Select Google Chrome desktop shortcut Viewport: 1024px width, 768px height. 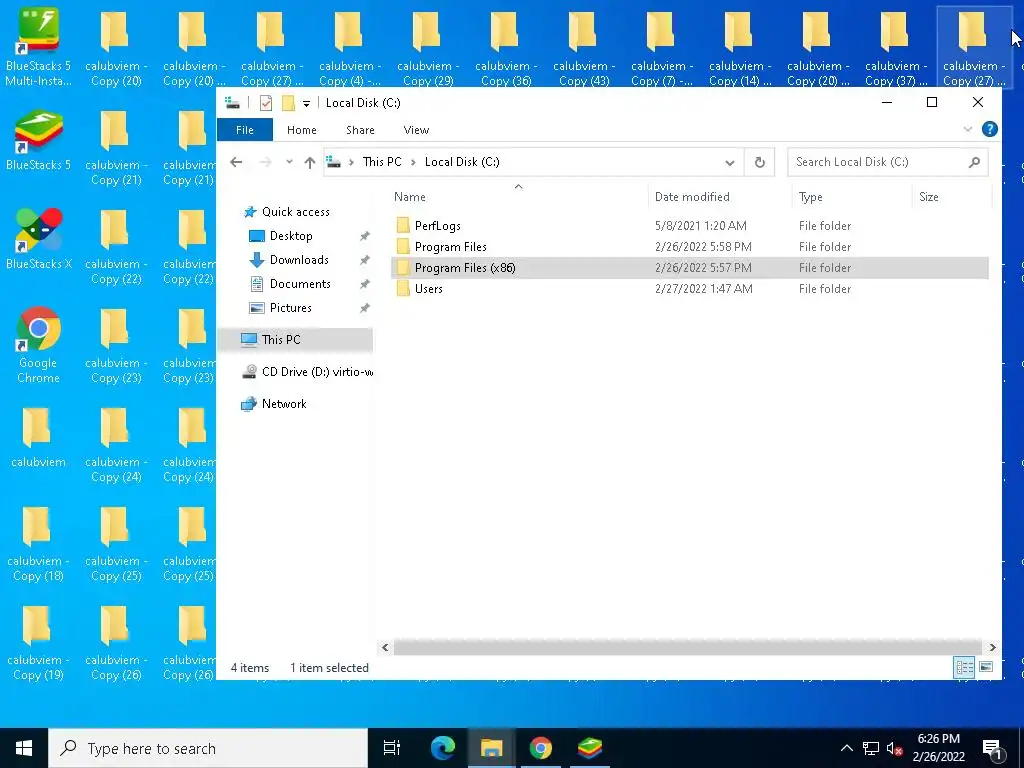38,345
